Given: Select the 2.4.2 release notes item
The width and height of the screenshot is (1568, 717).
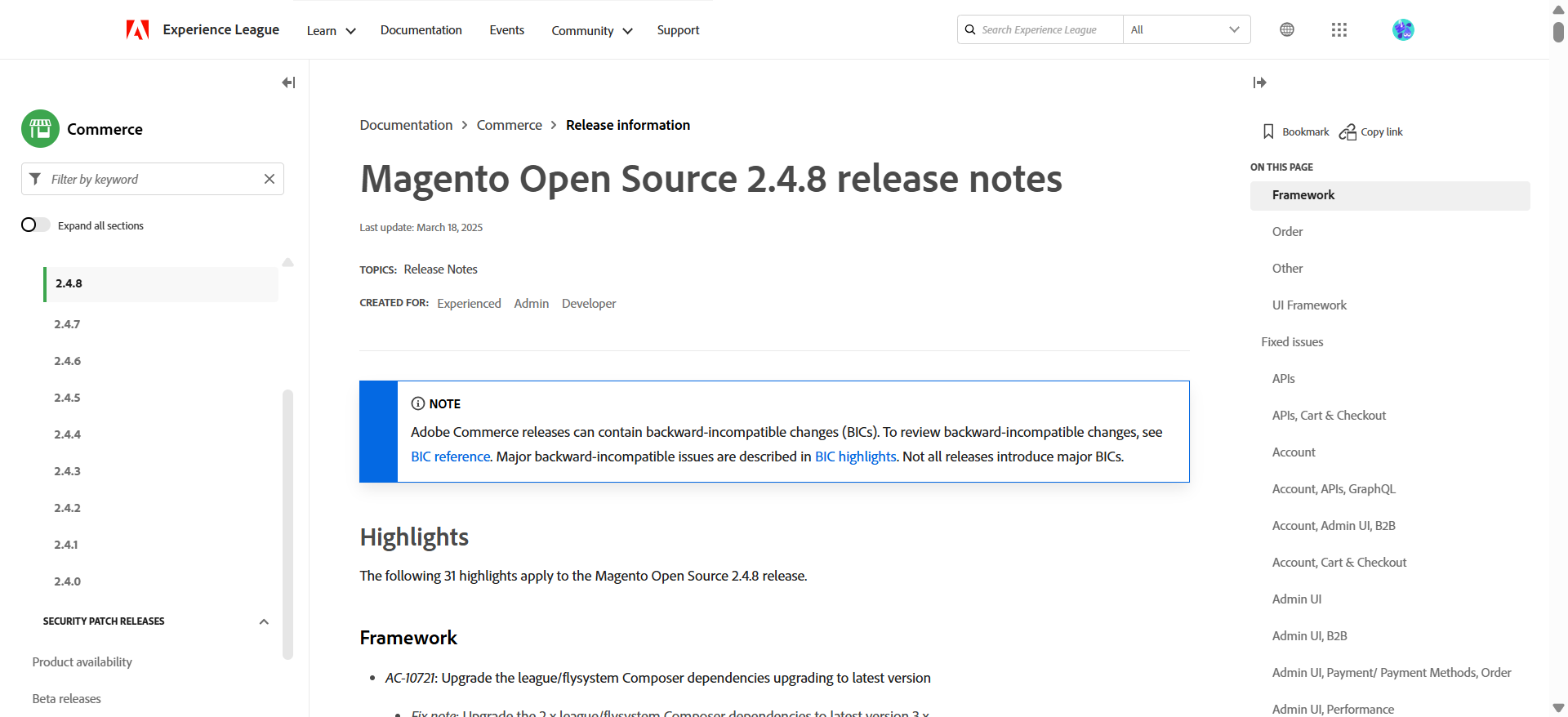Looking at the screenshot, I should (x=67, y=508).
